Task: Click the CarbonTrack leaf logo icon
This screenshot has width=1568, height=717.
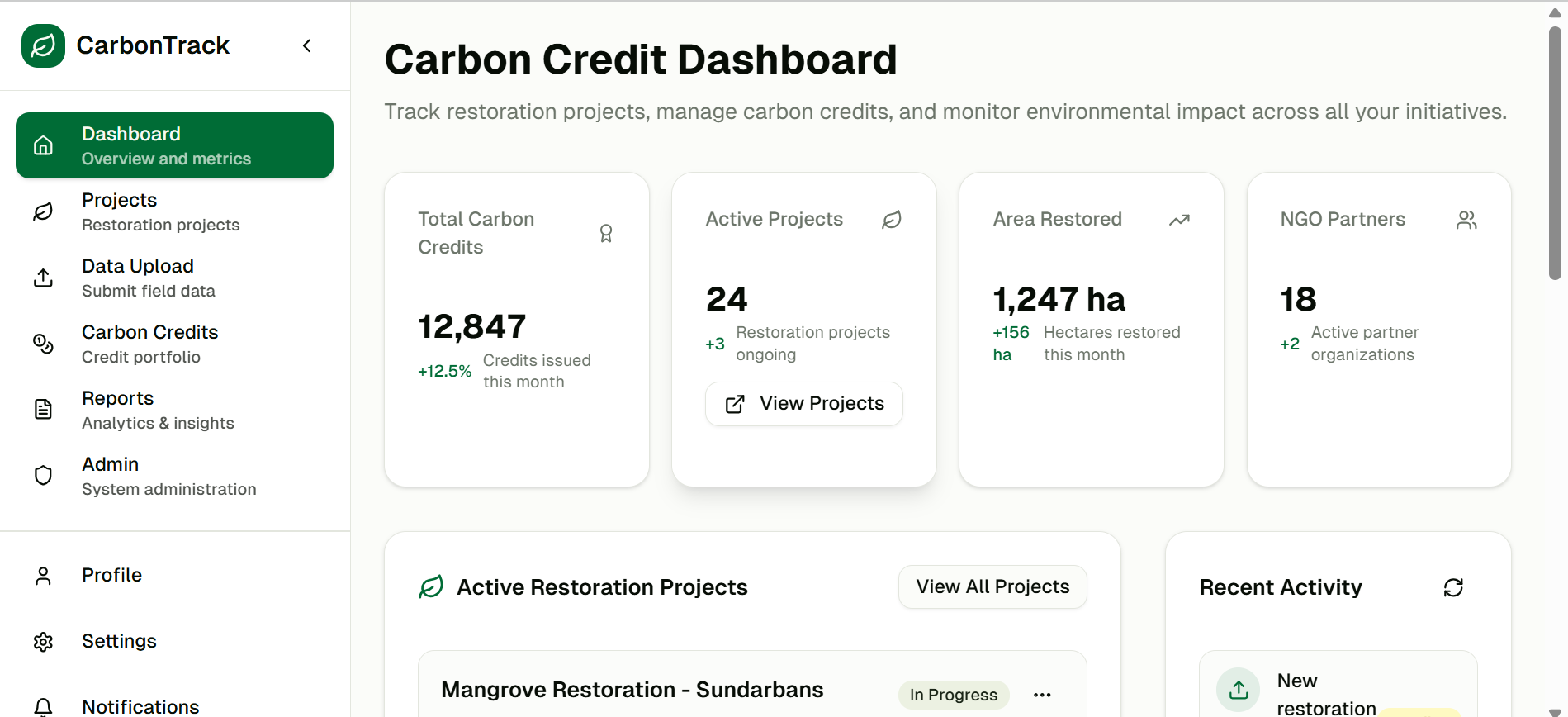Action: coord(43,45)
